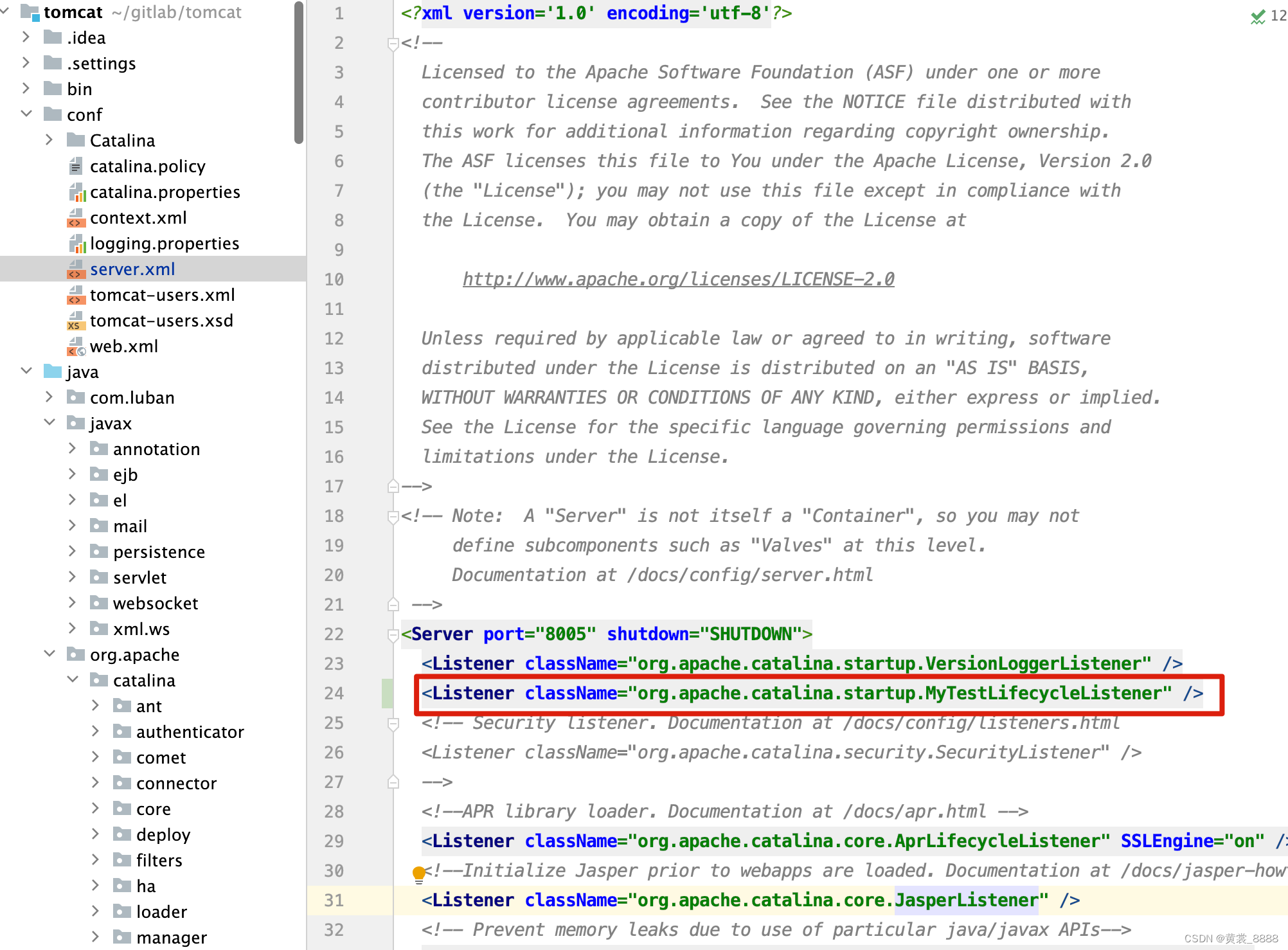This screenshot has width=1288, height=950.
Task: Click the port="8005" attribute on line 22
Action: pyautogui.click(x=540, y=634)
